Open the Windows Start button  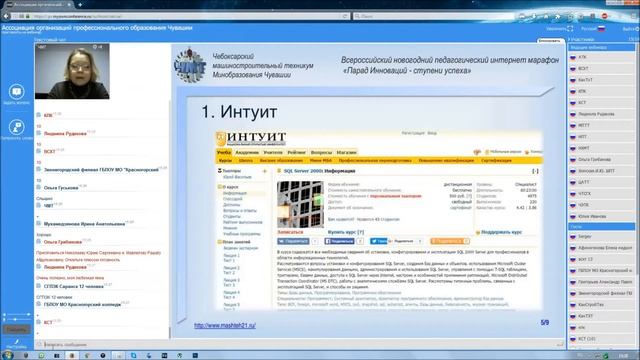(7, 355)
